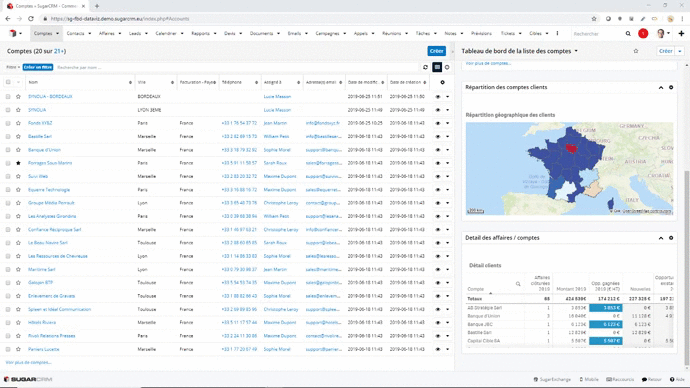690x388 pixels.
Task: Check the Bastille Sarl row checkbox
Action: (x=8, y=136)
